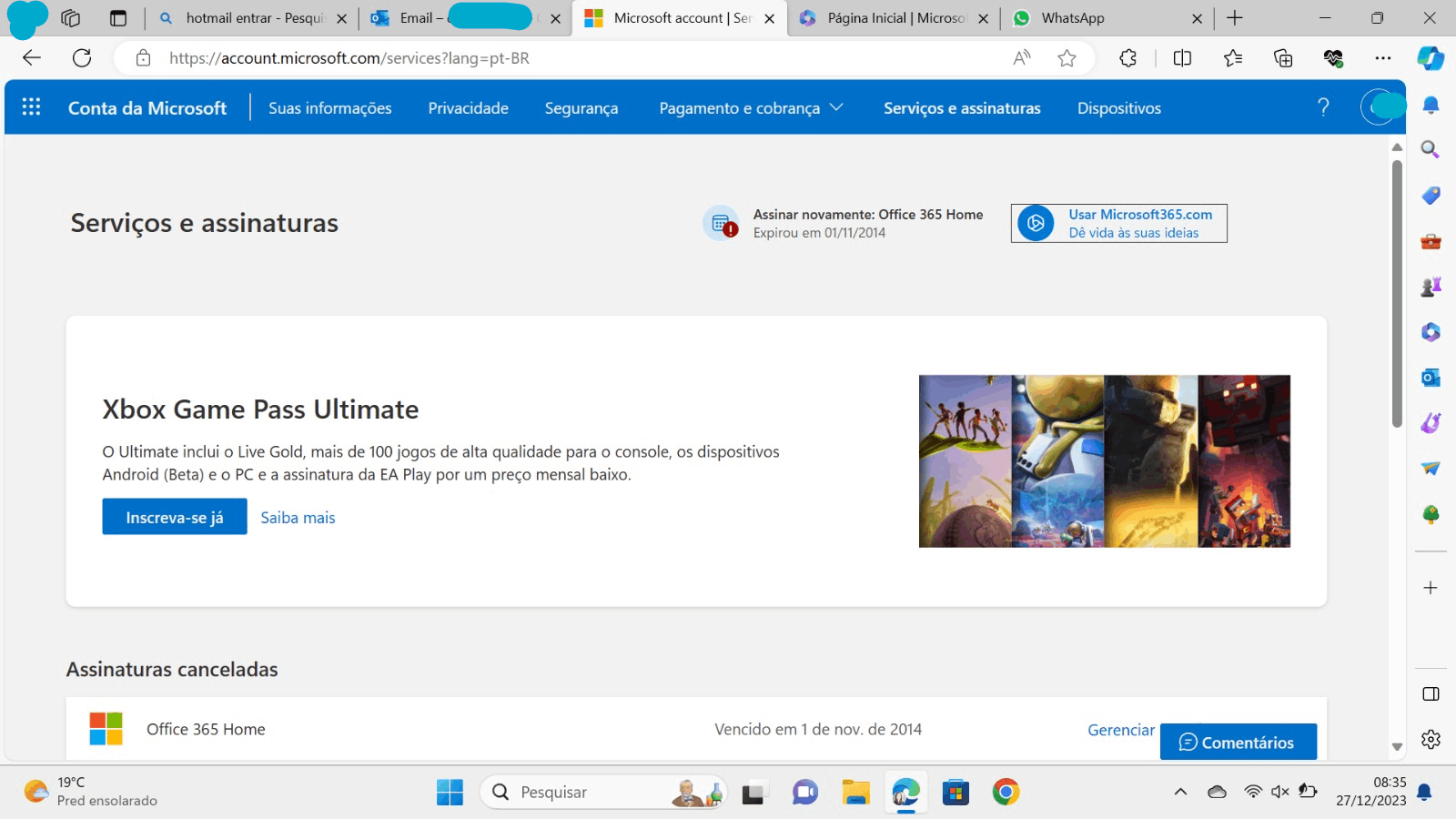The height and width of the screenshot is (819, 1456).
Task: Open the Privacidade menu item
Action: tap(468, 107)
